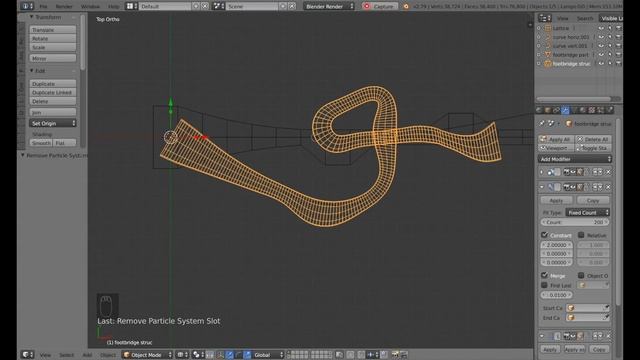This screenshot has width=640, height=360.
Task: Enable the Object Offset checkbox
Action: pyautogui.click(x=581, y=276)
